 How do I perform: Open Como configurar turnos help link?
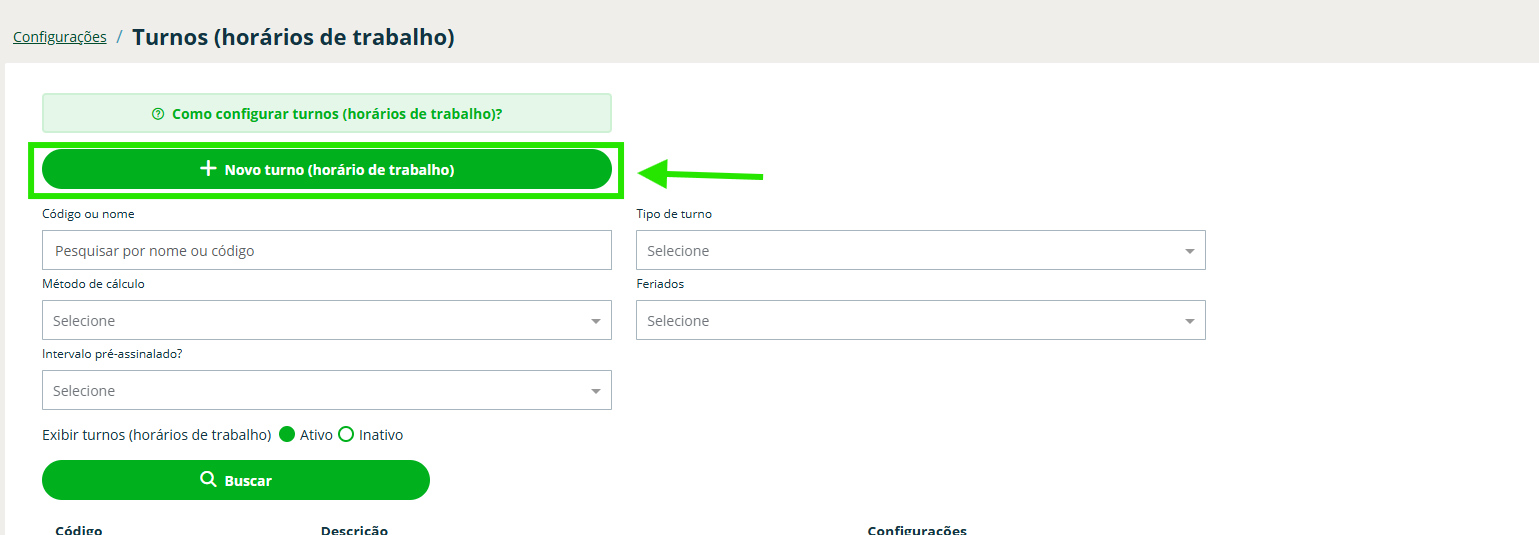pyautogui.click(x=336, y=114)
